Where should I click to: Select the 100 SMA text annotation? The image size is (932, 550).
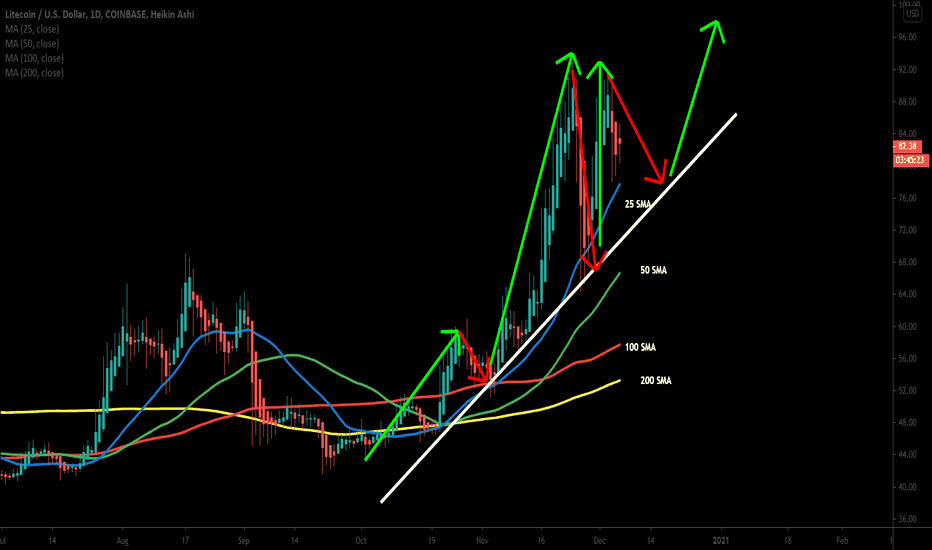click(640, 347)
